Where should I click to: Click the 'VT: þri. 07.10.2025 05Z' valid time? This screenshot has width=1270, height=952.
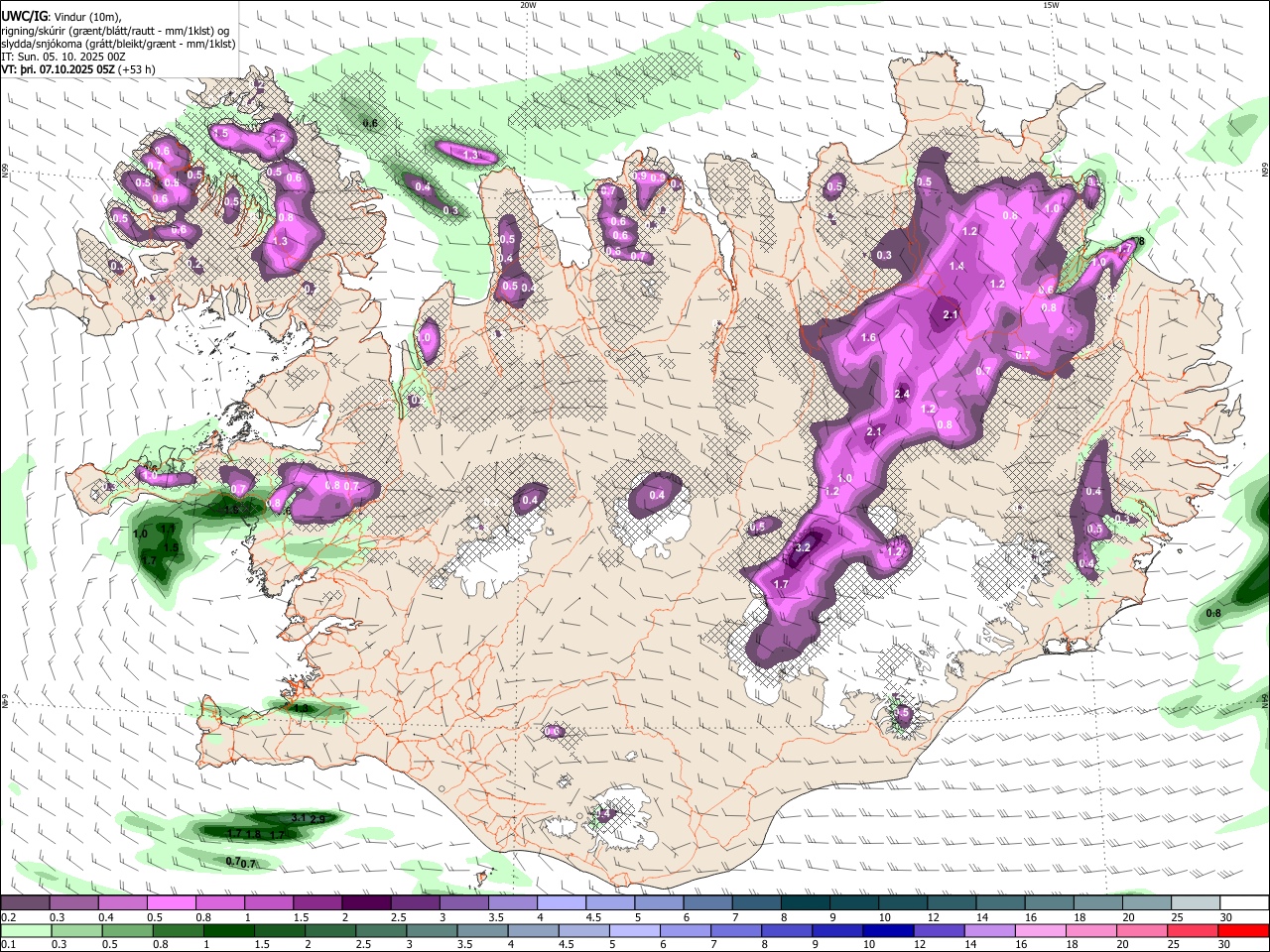(x=58, y=69)
